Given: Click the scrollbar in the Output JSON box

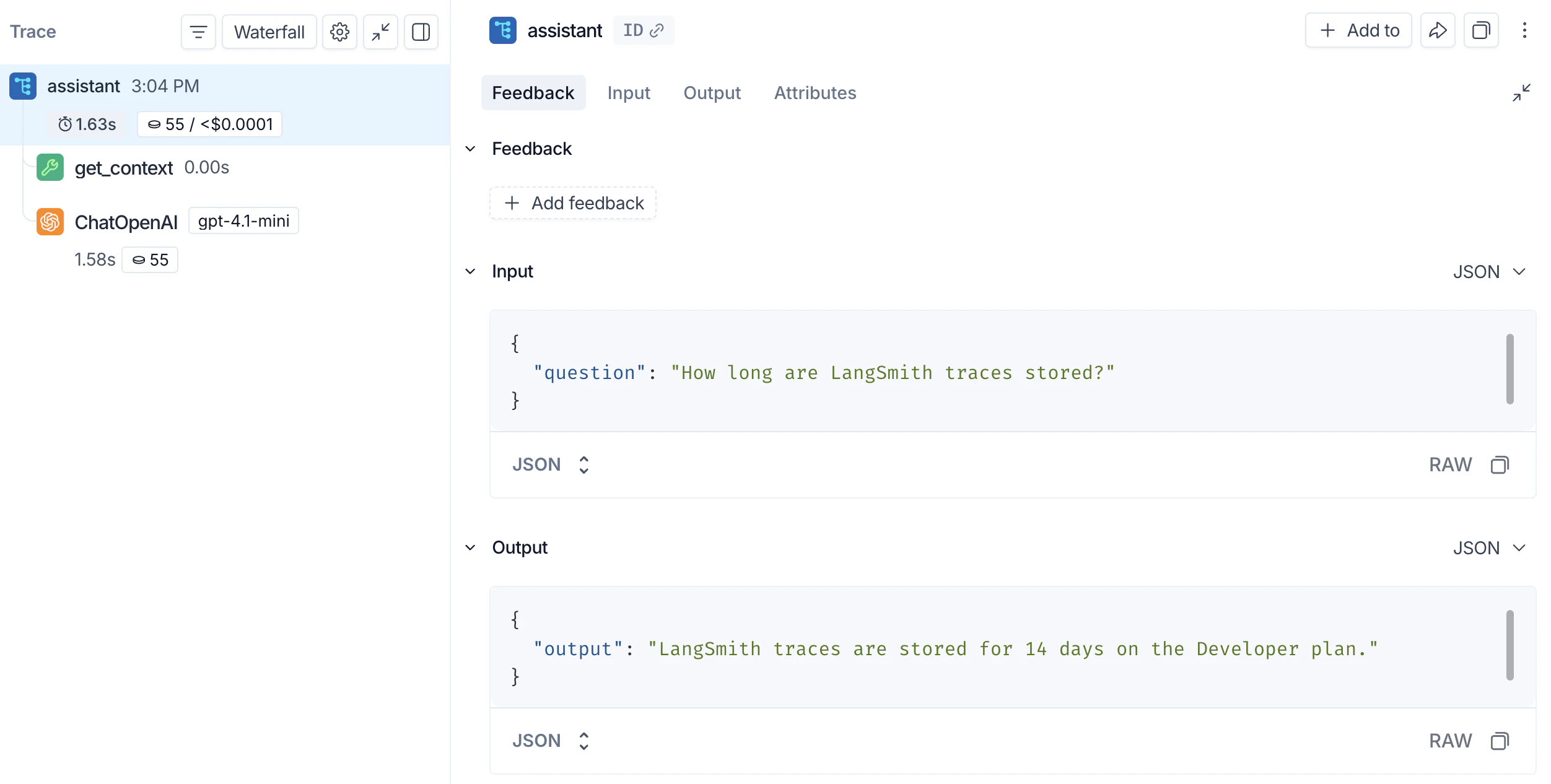Looking at the screenshot, I should pyautogui.click(x=1509, y=646).
